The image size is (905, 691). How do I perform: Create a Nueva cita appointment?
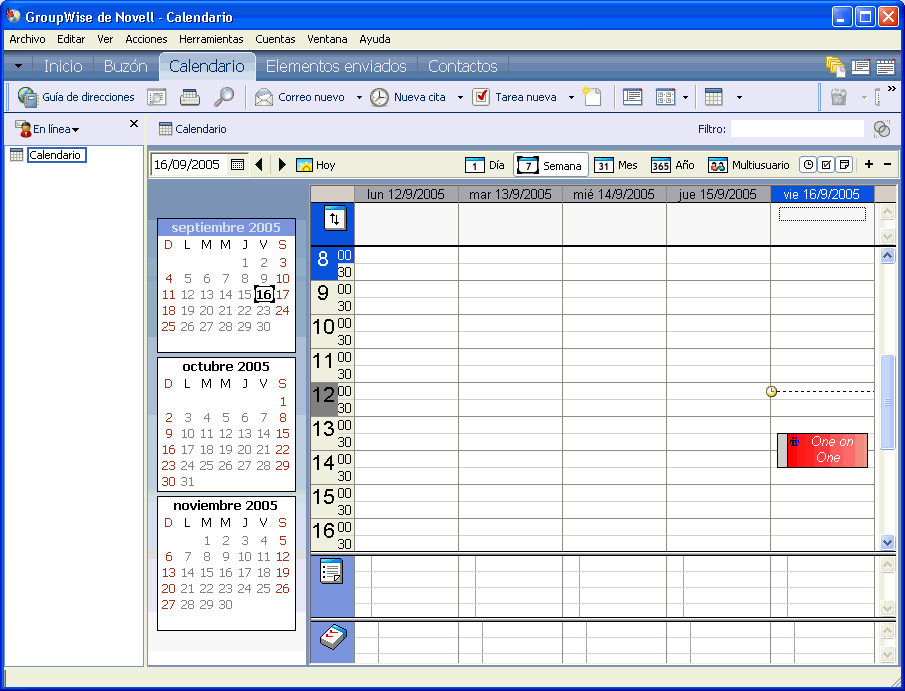click(x=409, y=97)
